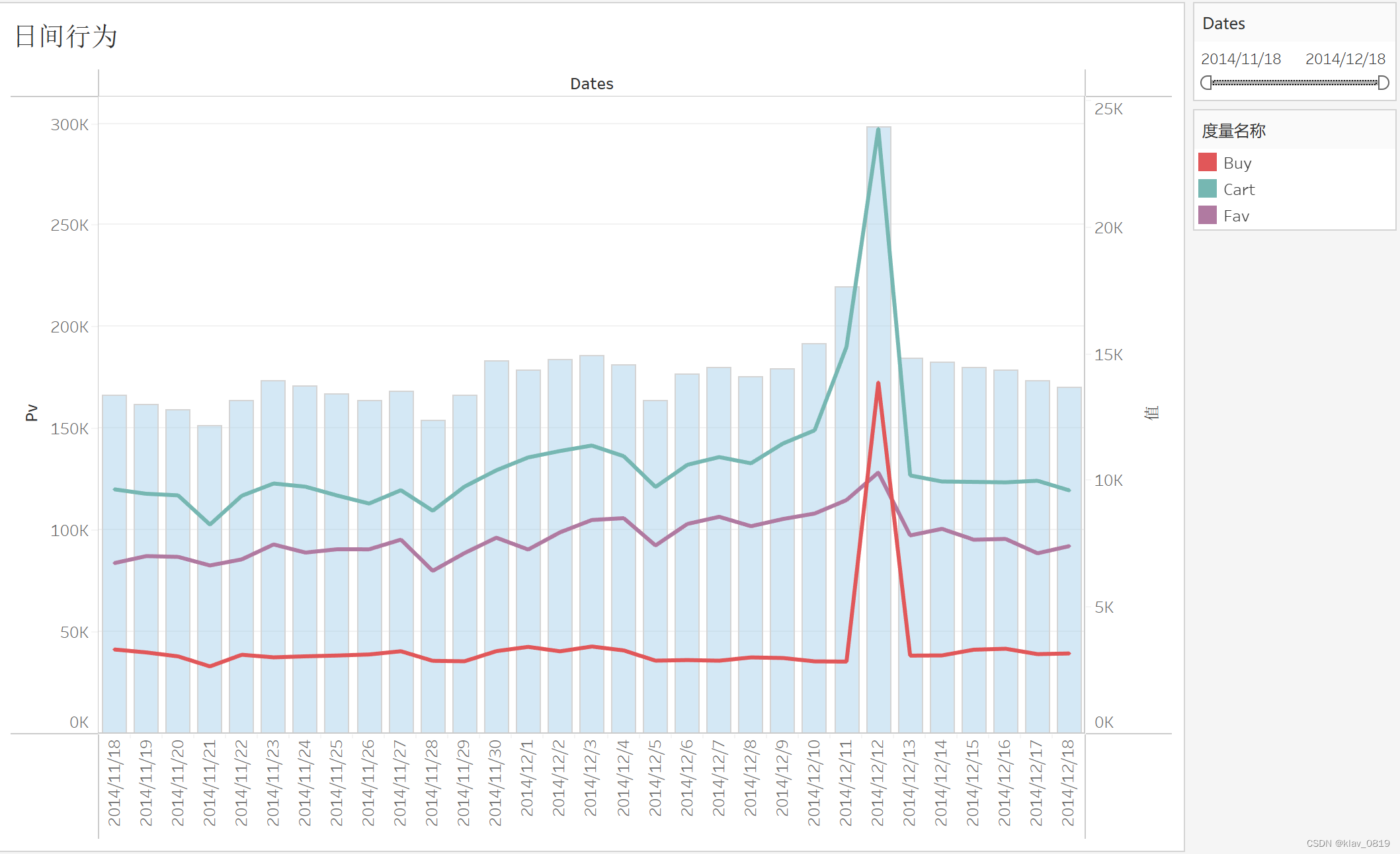Click the left handle of the Dates slider
Image resolution: width=1400 pixels, height=854 pixels.
coord(1206,83)
